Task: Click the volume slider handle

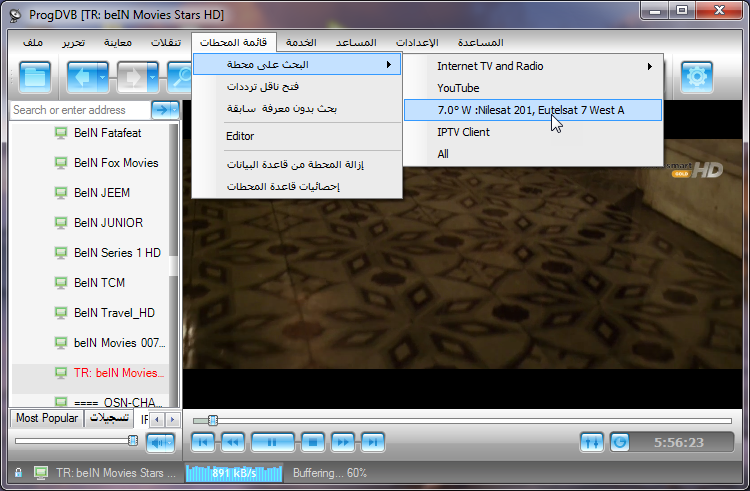Action: [132, 440]
